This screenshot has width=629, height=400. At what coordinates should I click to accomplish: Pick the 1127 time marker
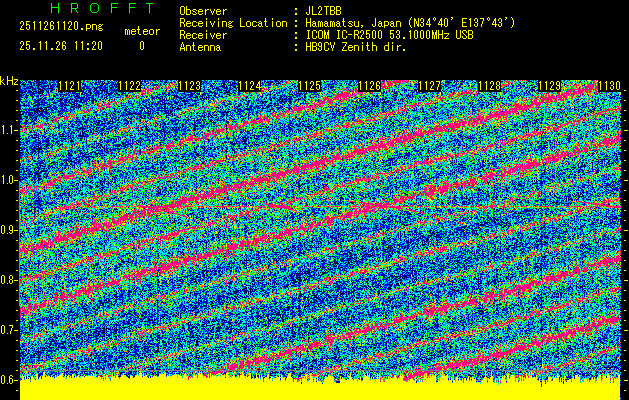[x=428, y=86]
